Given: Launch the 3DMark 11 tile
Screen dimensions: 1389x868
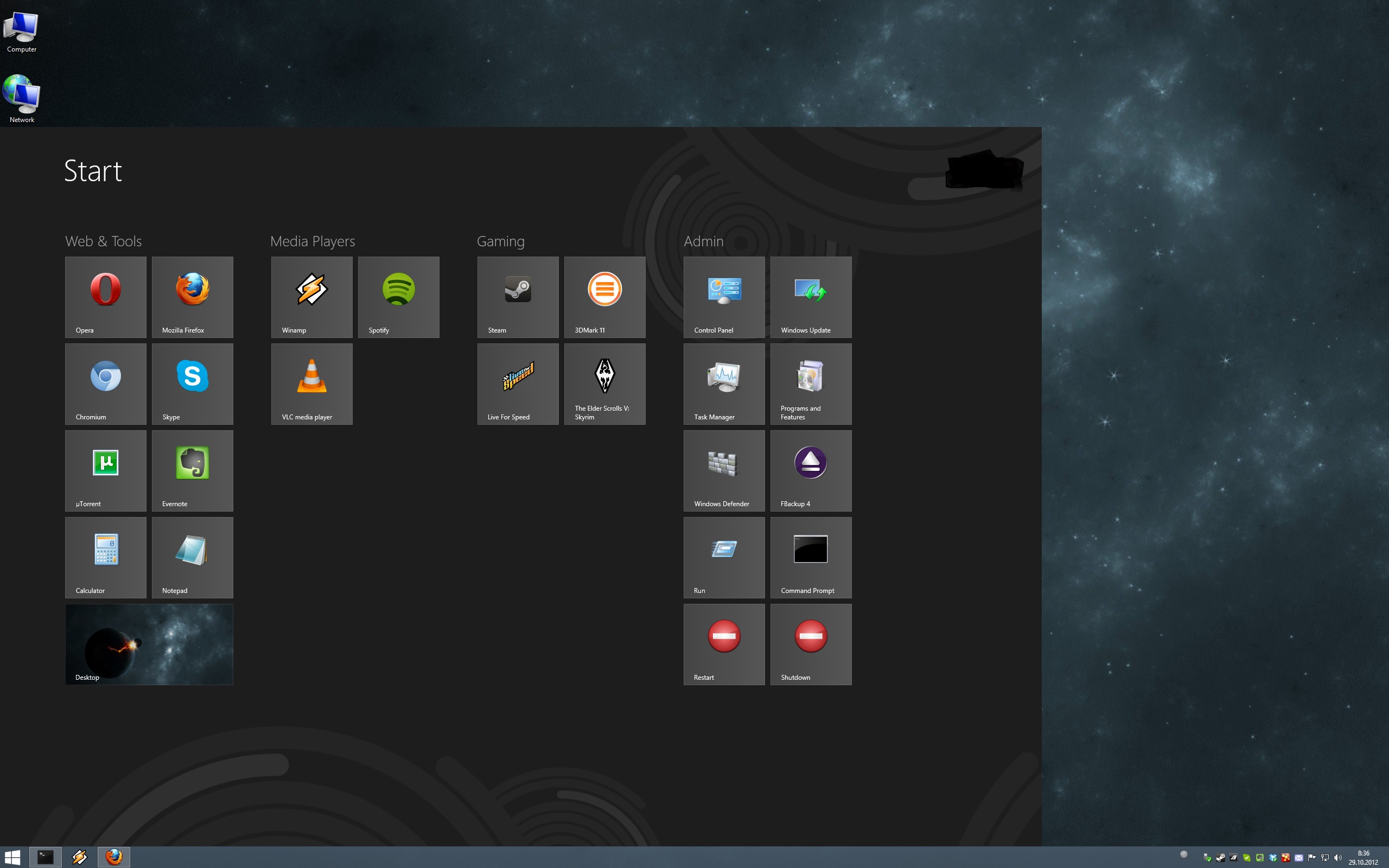Looking at the screenshot, I should 604,297.
